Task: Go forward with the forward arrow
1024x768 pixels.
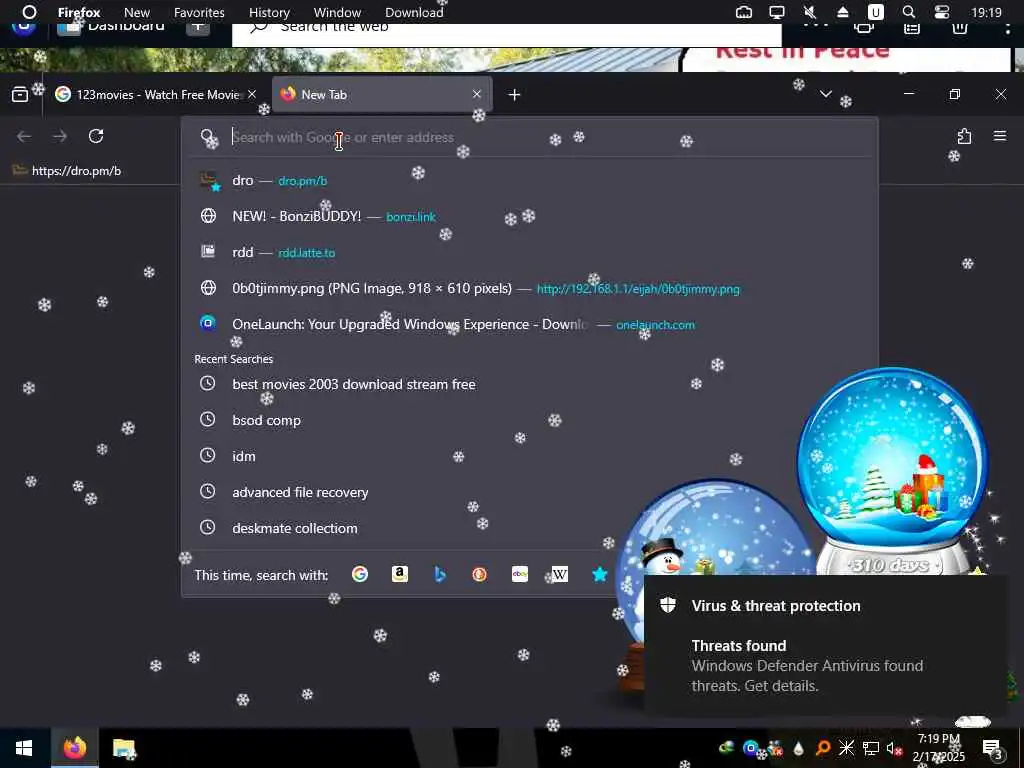Action: tap(60, 136)
